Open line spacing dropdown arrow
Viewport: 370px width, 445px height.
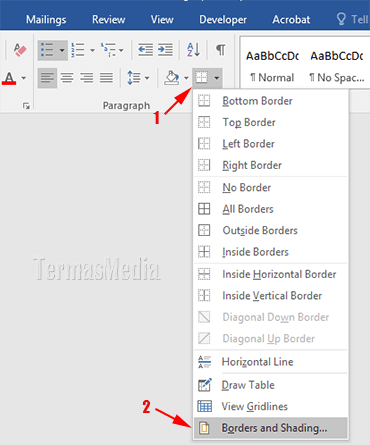(147, 78)
